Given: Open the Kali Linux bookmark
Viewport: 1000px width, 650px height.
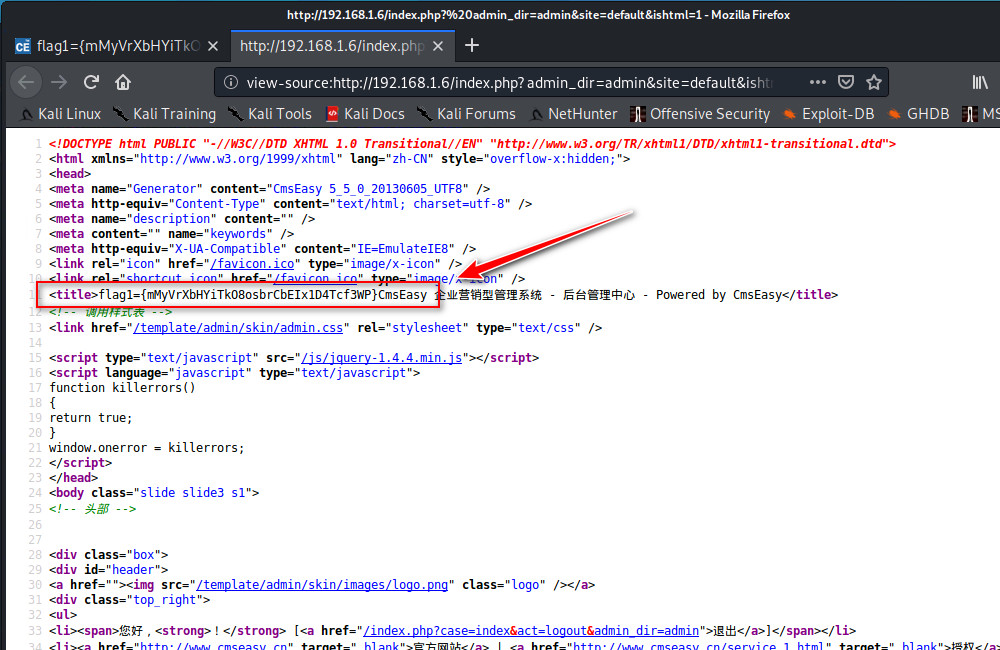Looking at the screenshot, I should (59, 114).
